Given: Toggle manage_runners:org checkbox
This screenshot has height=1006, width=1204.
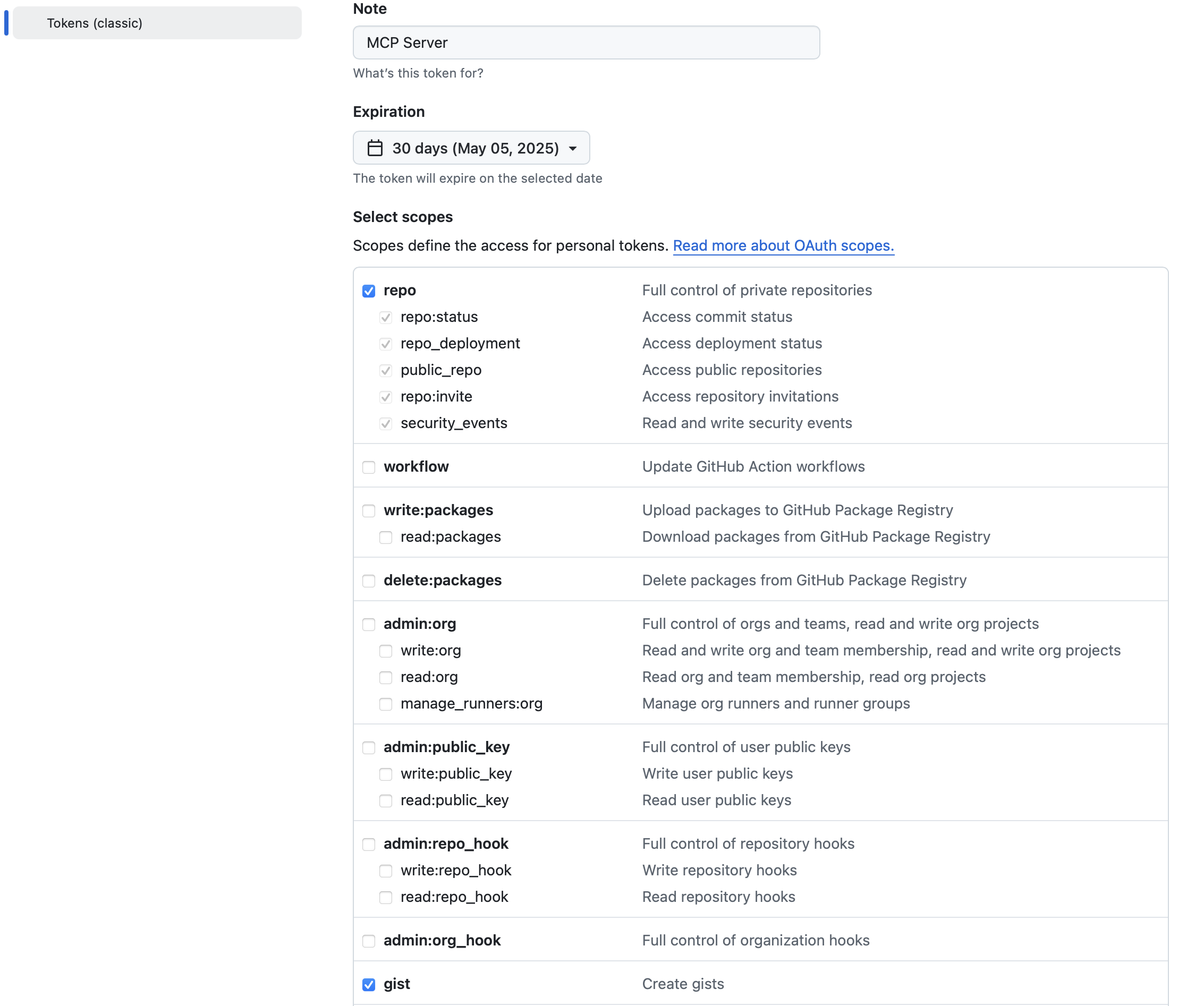Looking at the screenshot, I should click(x=386, y=704).
